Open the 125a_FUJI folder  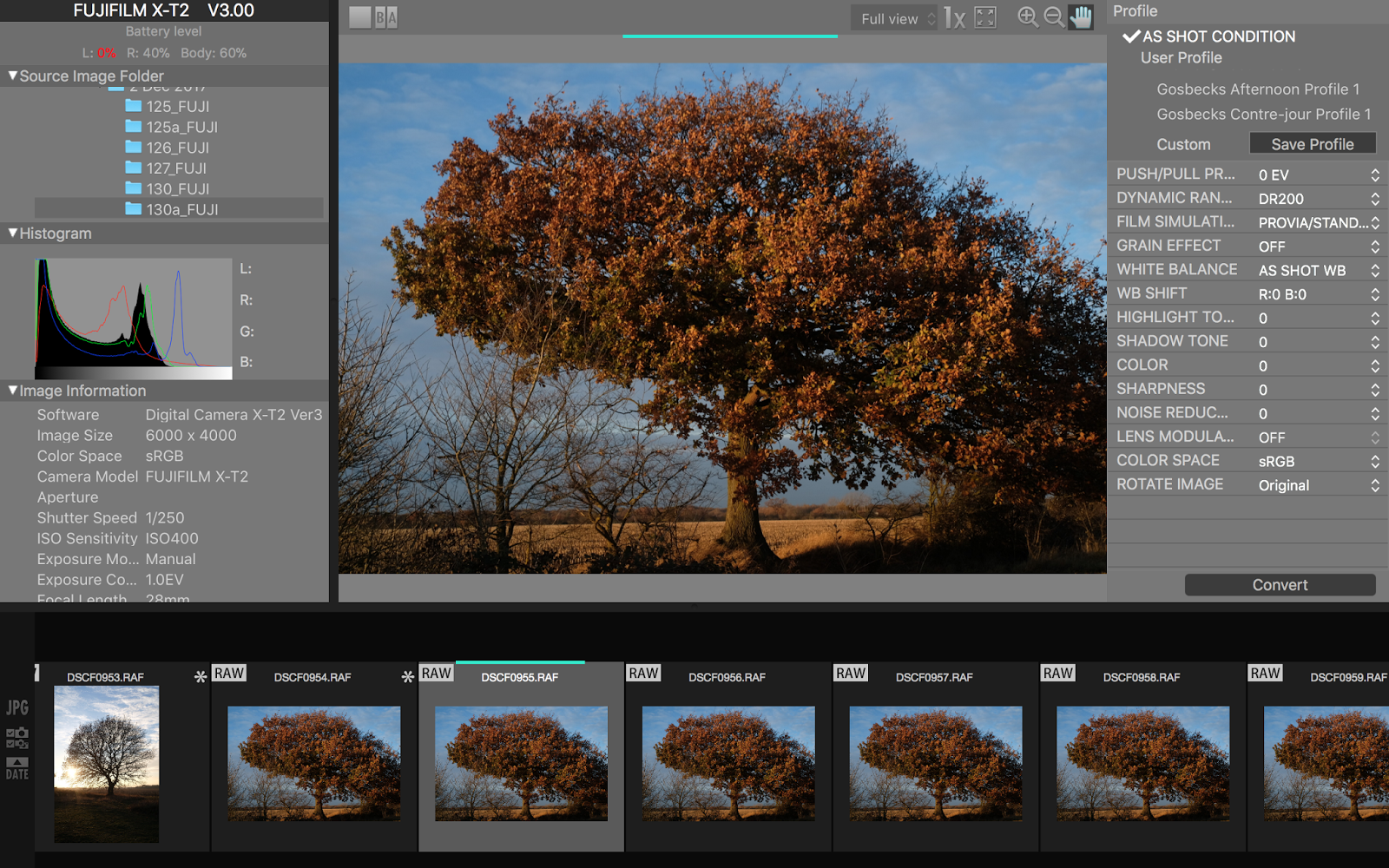[x=171, y=127]
